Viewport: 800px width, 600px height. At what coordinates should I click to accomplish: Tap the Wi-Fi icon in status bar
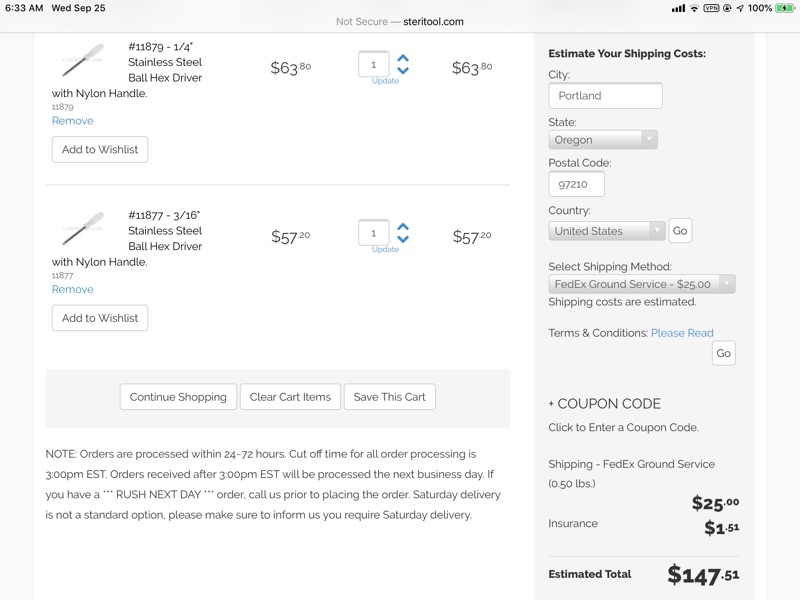click(694, 8)
